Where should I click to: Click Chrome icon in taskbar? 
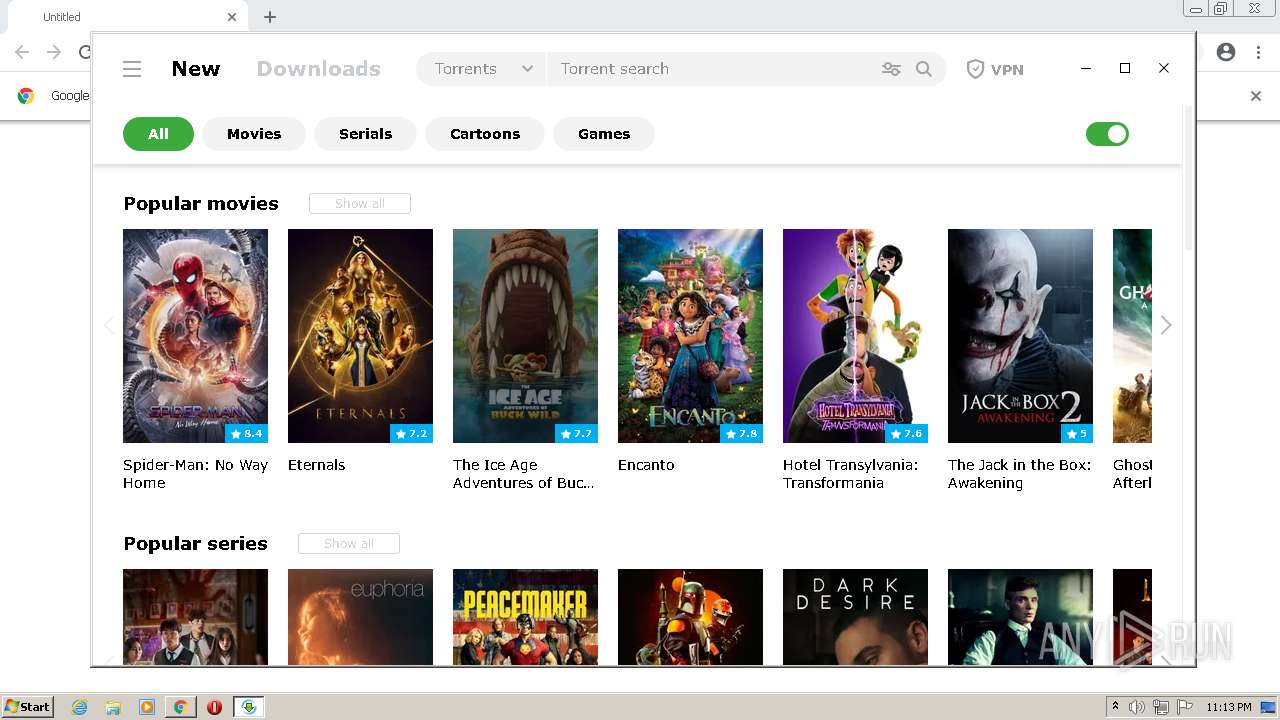click(180, 707)
